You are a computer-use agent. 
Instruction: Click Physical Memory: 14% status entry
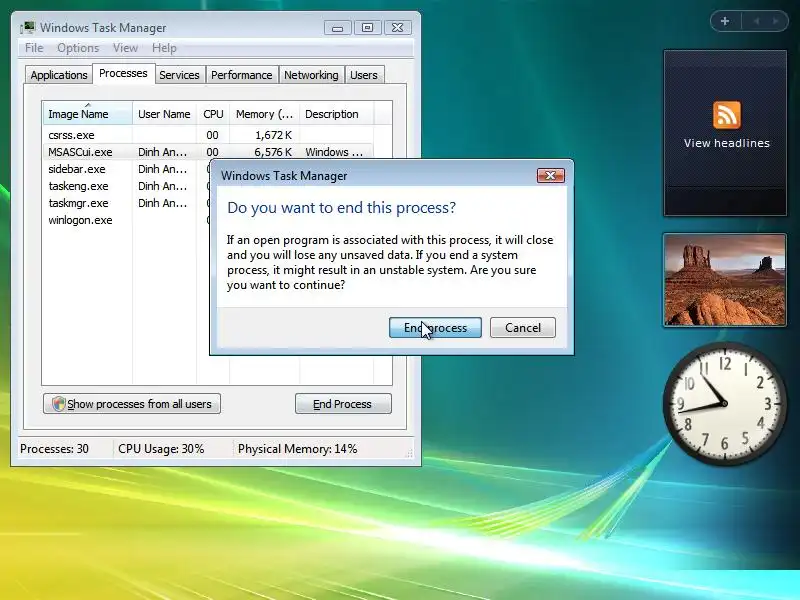click(x=297, y=449)
